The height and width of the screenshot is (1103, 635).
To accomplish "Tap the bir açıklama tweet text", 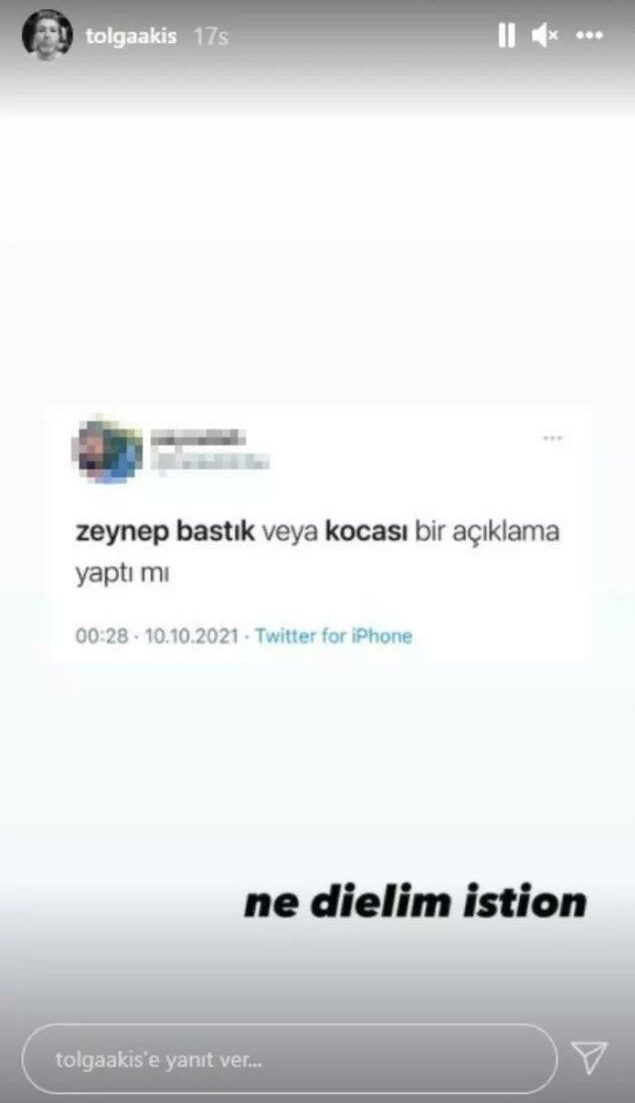I will click(x=487, y=532).
